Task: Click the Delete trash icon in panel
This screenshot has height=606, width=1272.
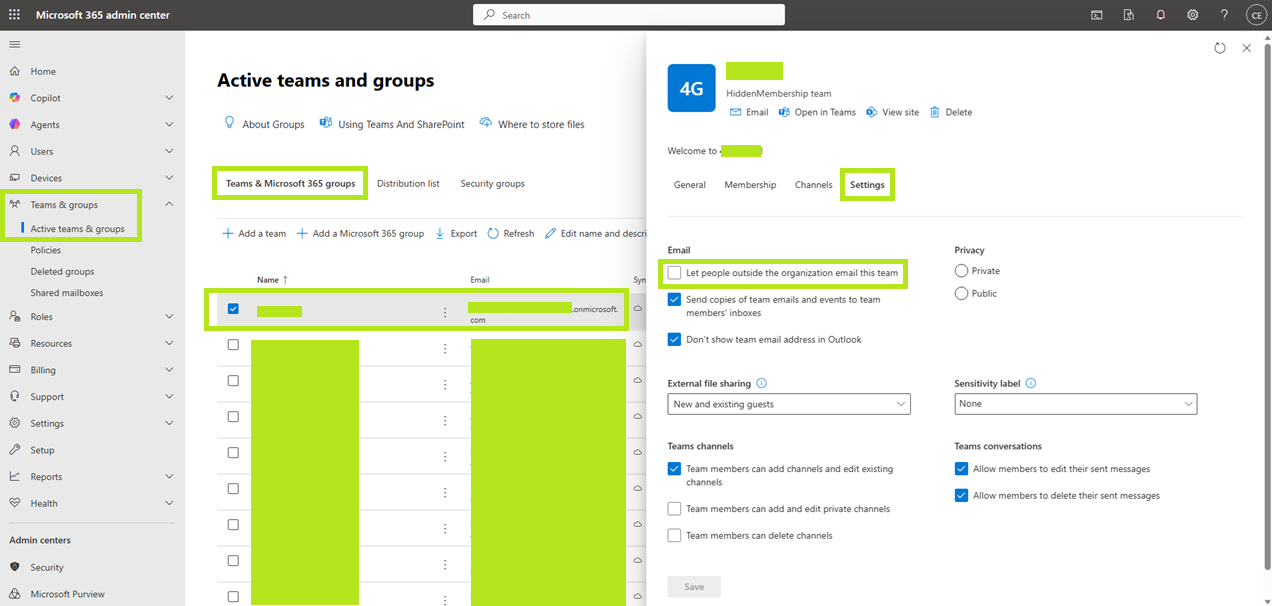Action: point(935,112)
